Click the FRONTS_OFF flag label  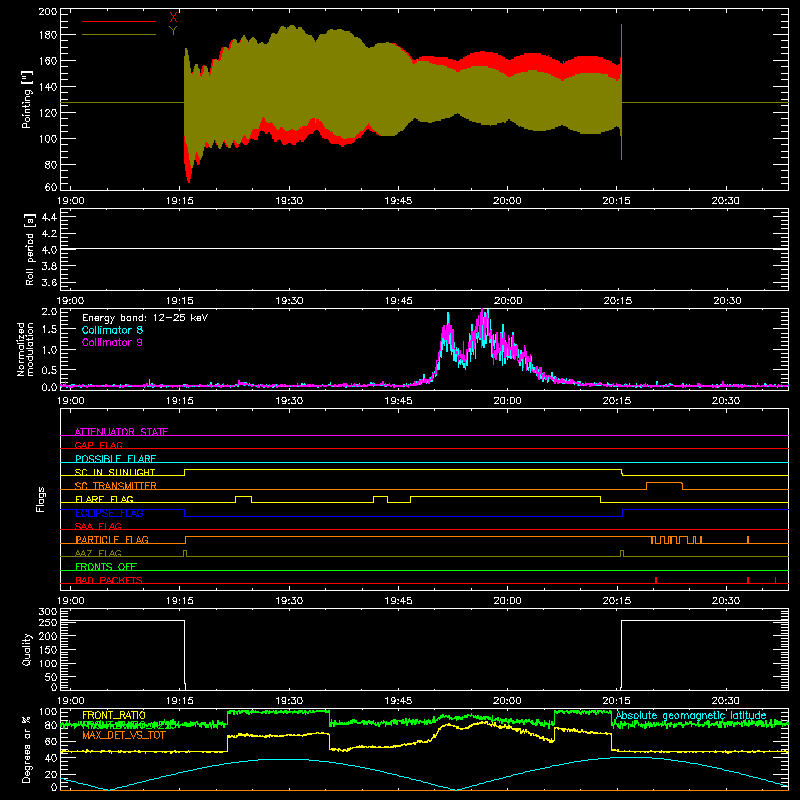coord(106,567)
